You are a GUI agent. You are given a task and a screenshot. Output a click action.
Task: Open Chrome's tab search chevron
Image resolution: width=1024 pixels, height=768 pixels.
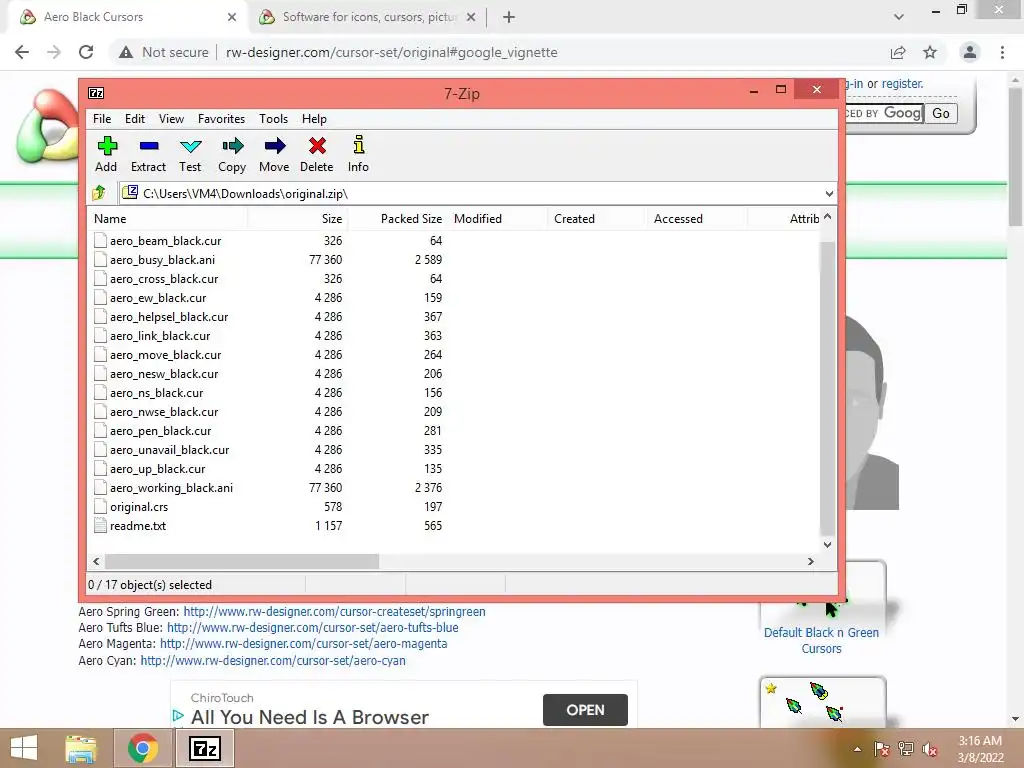tap(899, 17)
